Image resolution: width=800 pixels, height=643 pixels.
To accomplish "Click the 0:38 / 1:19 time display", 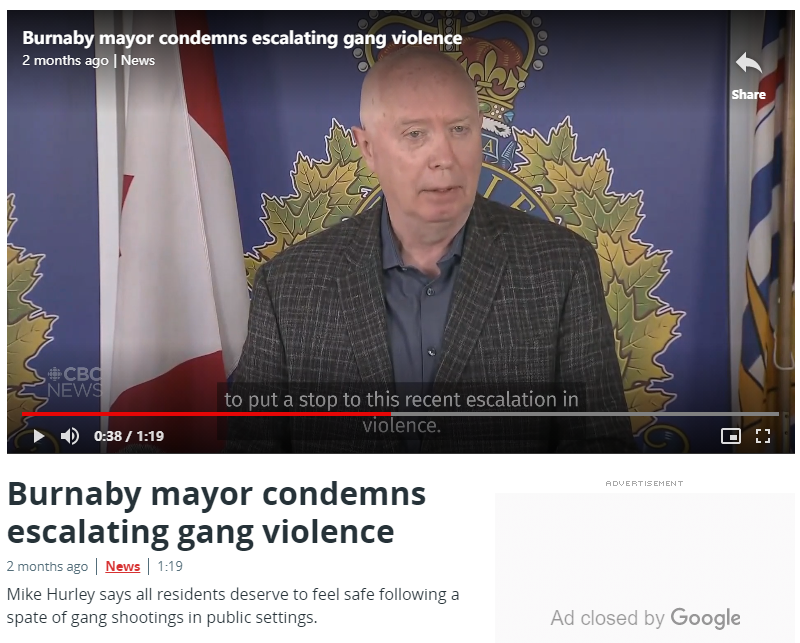I will point(129,436).
